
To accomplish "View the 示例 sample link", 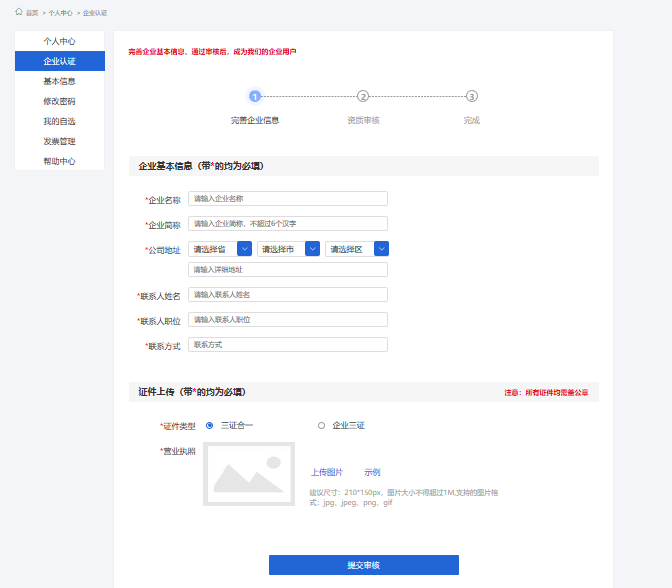I will point(372,472).
